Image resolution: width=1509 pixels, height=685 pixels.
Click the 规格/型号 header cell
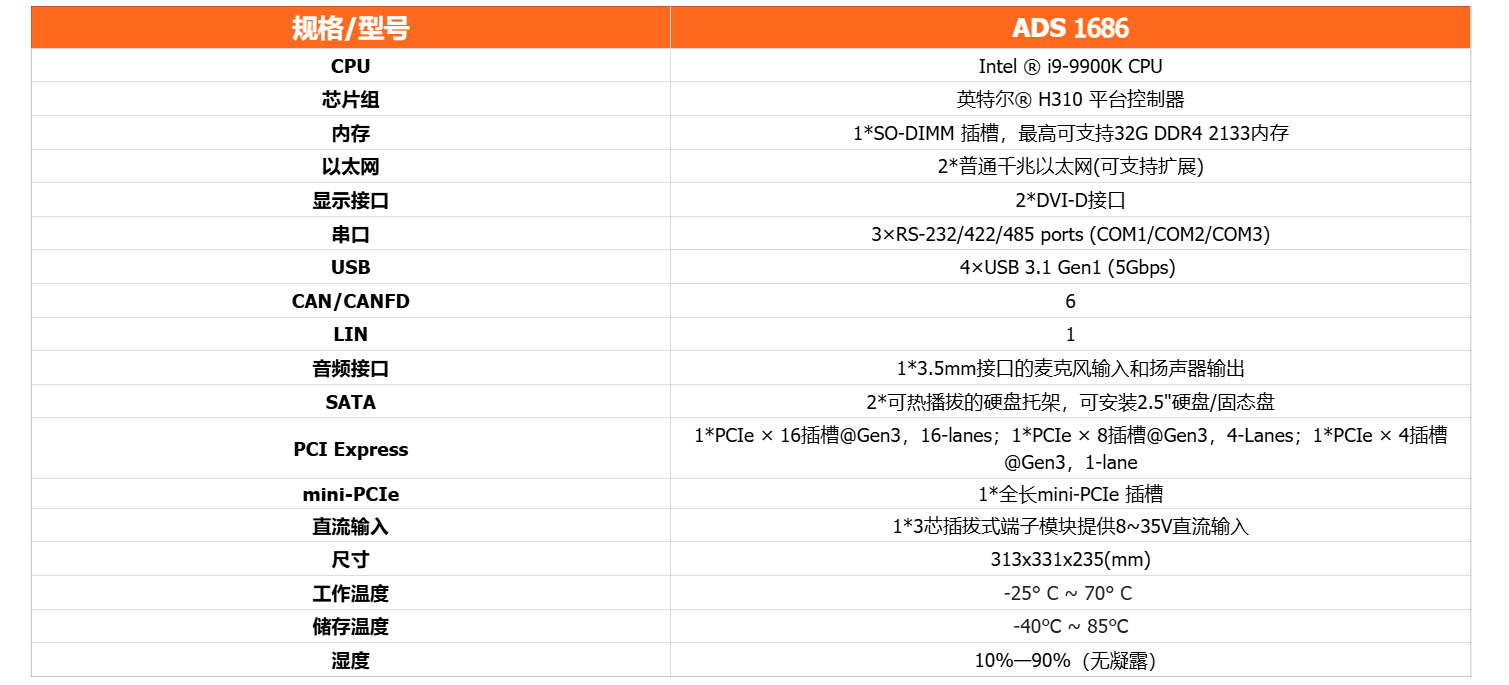[350, 28]
